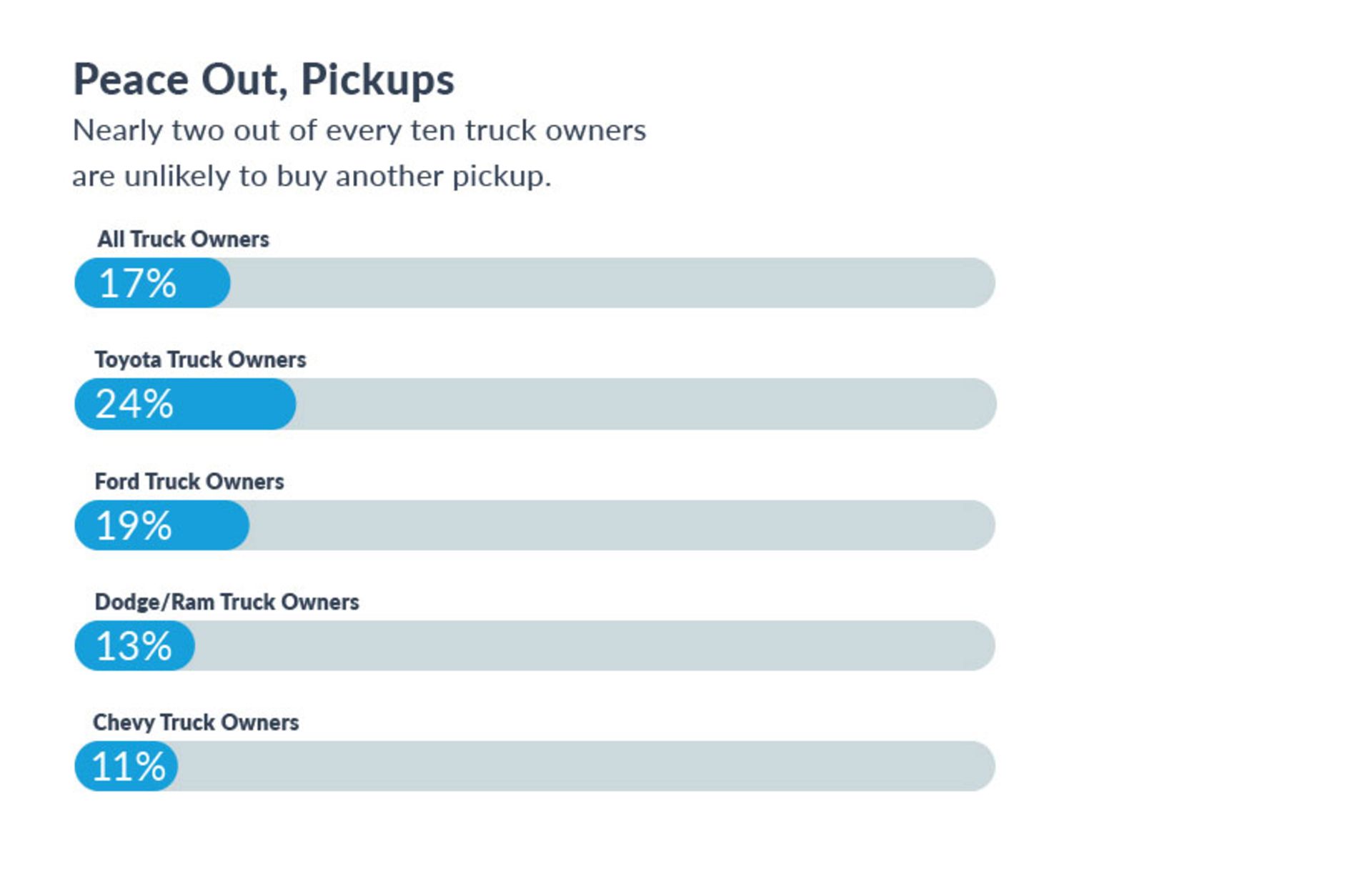This screenshot has height=869, width=1372.
Task: Click the gray unfilled part of All Truck Owners bar
Action: tap(611, 283)
